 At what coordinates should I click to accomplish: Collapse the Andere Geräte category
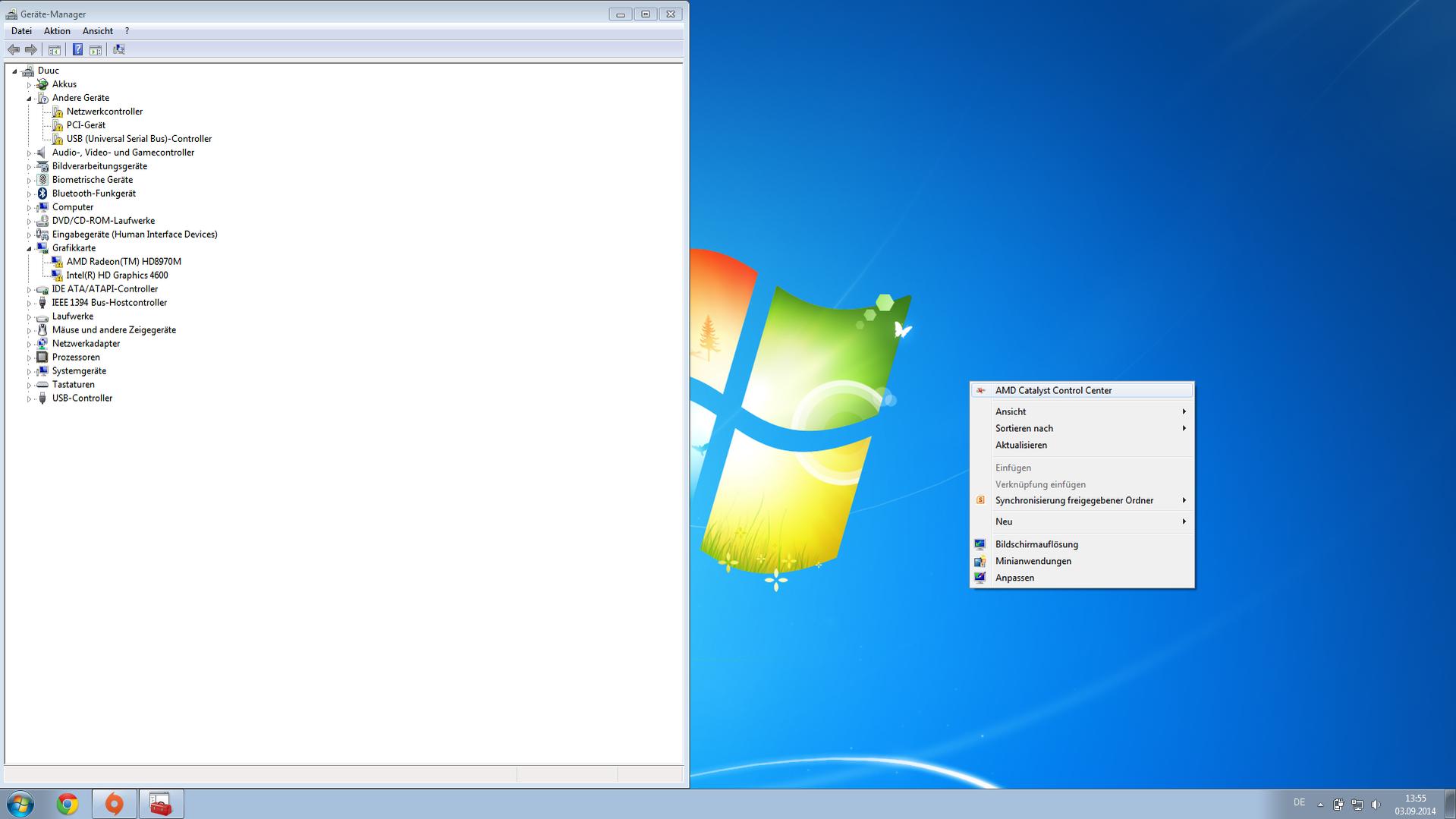[x=29, y=99]
